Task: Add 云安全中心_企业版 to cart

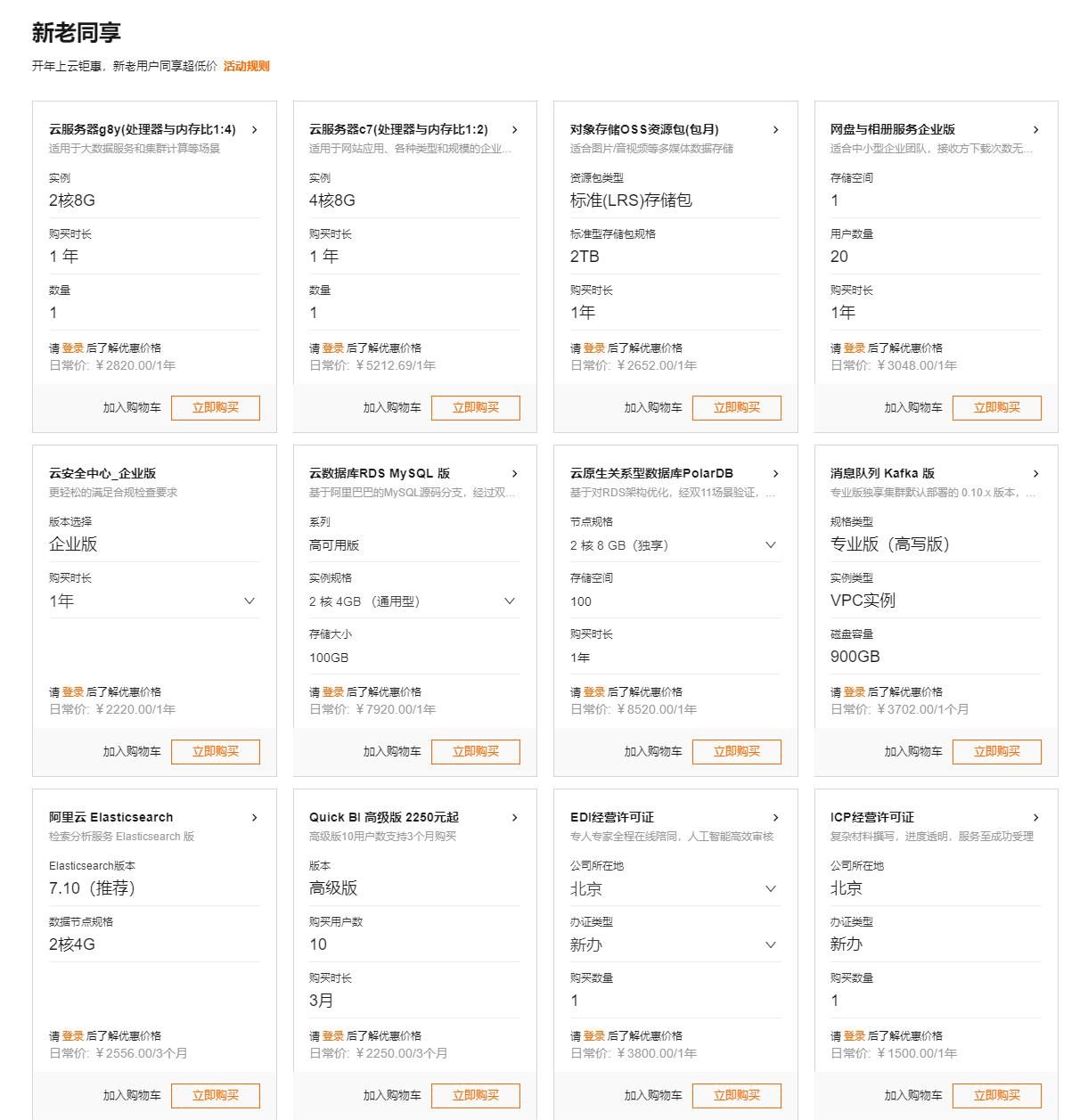Action: (132, 752)
